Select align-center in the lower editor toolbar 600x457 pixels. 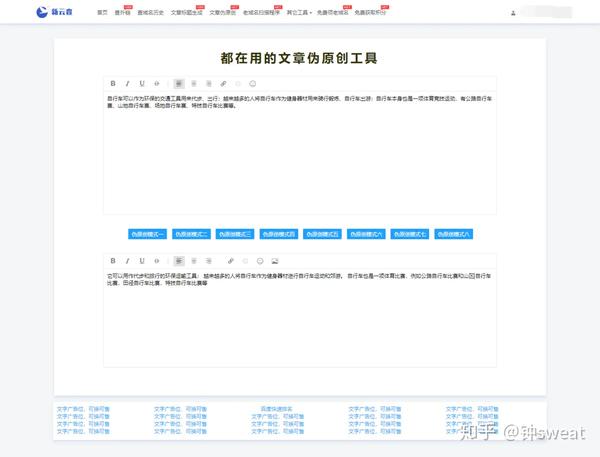point(194,261)
